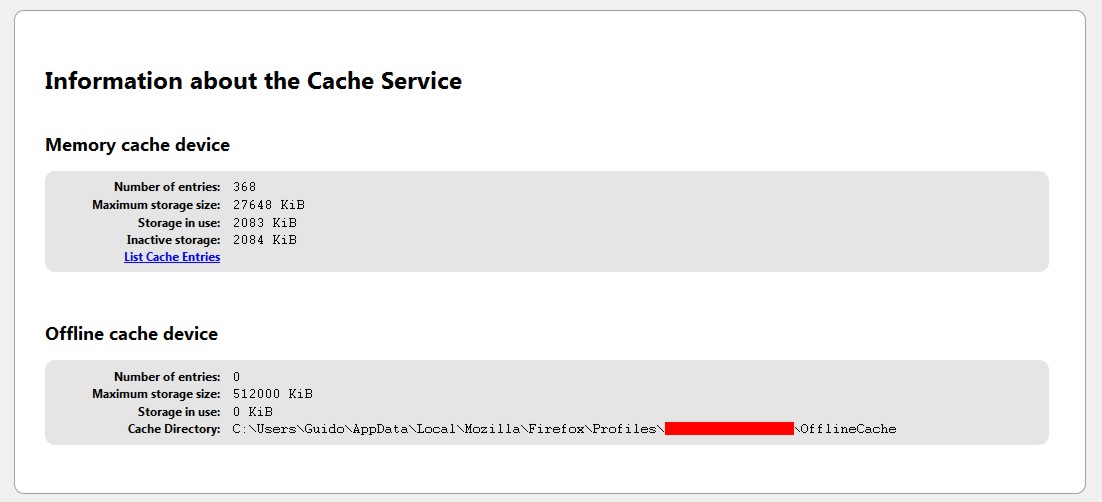The height and width of the screenshot is (502, 1102).
Task: Click offline cache "Number of entries" label
Action: tap(167, 377)
